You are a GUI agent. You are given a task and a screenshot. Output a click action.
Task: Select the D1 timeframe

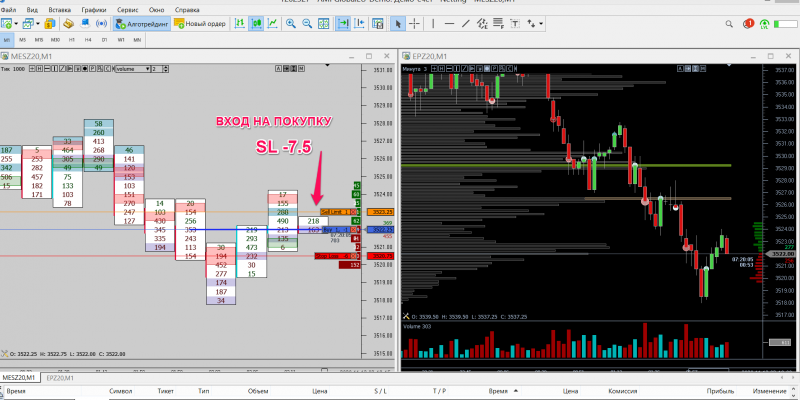pyautogui.click(x=104, y=39)
